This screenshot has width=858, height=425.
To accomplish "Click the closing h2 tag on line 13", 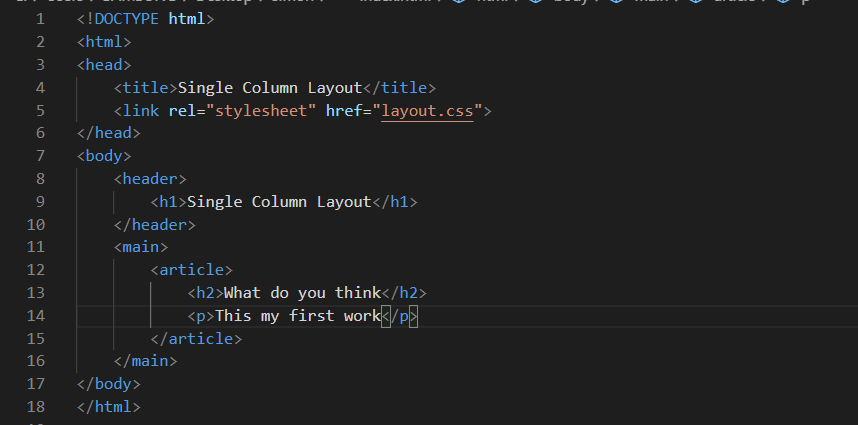I will pyautogui.click(x=404, y=293).
